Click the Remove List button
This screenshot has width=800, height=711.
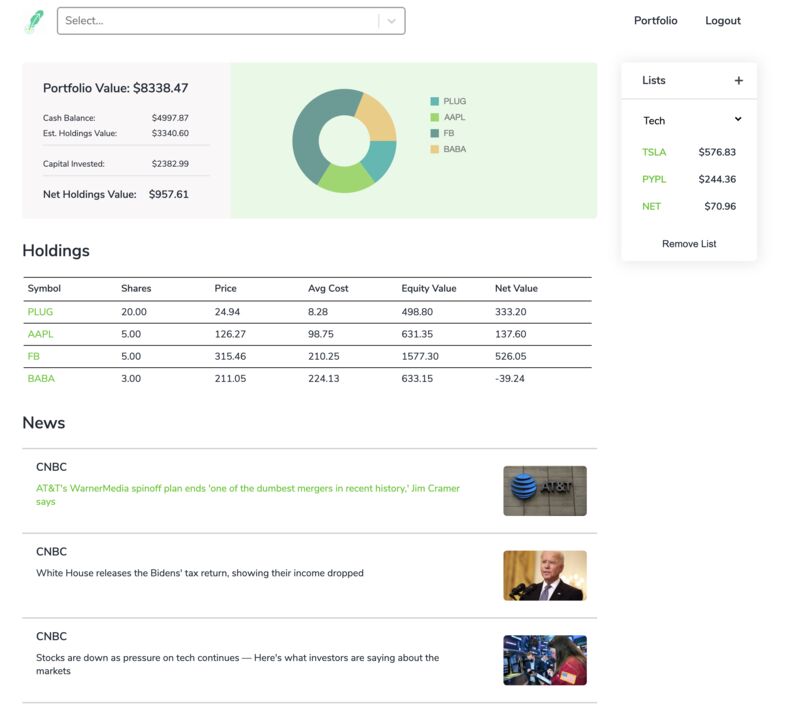[x=689, y=244]
